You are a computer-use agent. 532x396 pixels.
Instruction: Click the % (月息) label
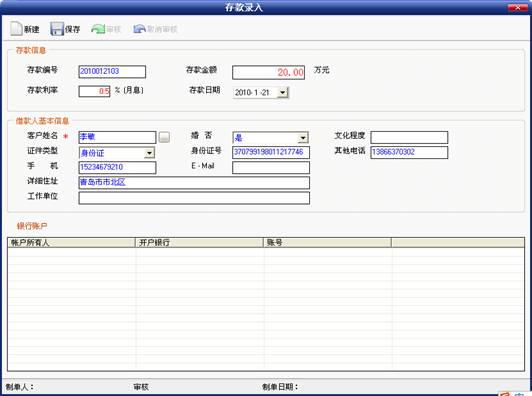point(129,90)
